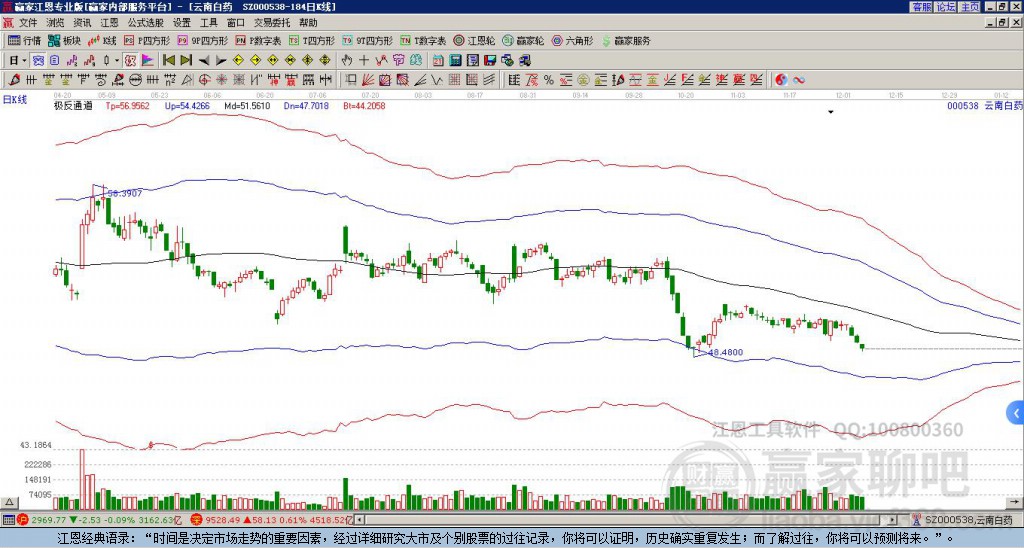
Task: Click the up triangle button by volume axis
Action: pos(9,502)
